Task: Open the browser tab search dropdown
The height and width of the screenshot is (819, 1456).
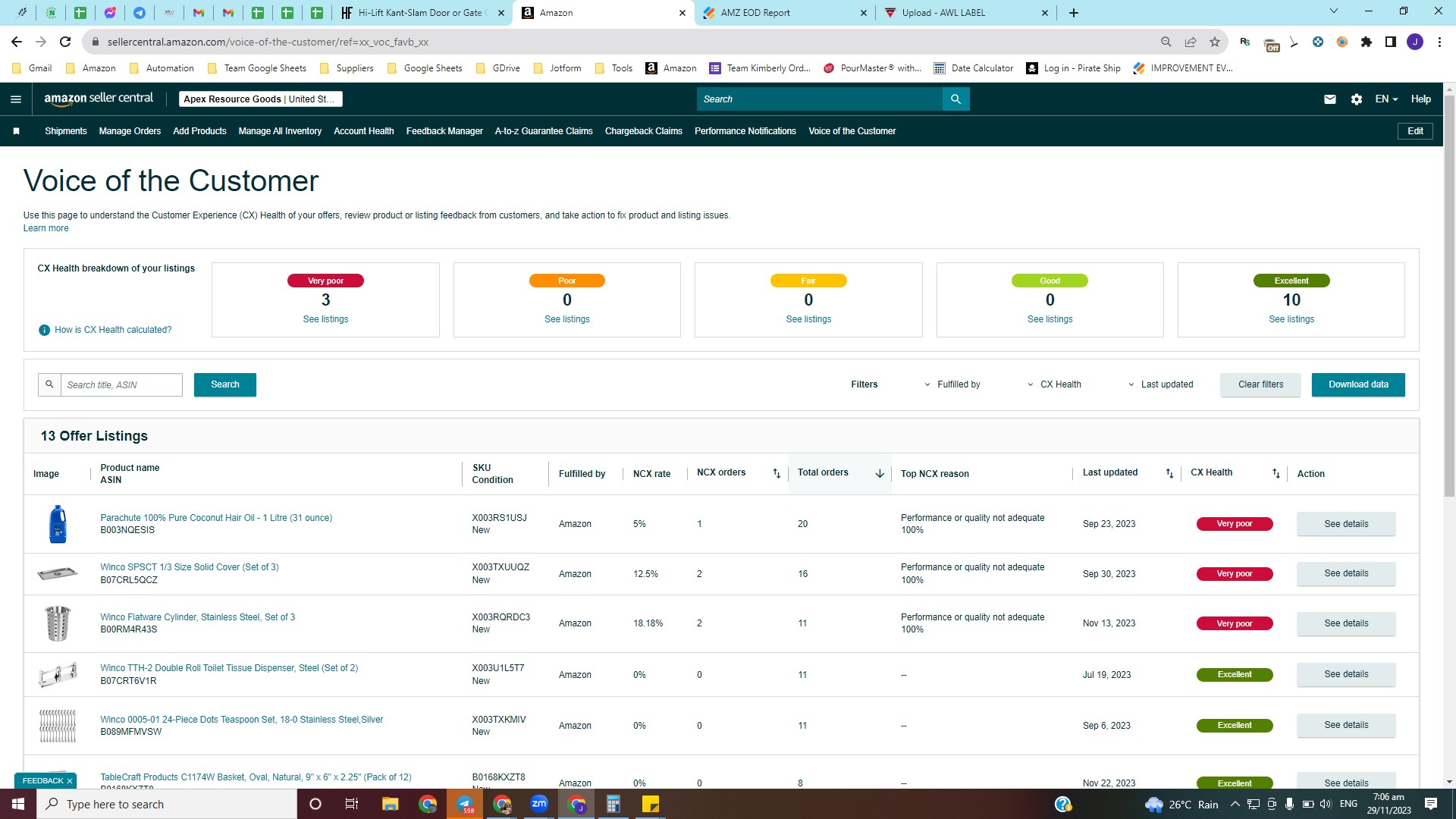Action: click(1334, 11)
